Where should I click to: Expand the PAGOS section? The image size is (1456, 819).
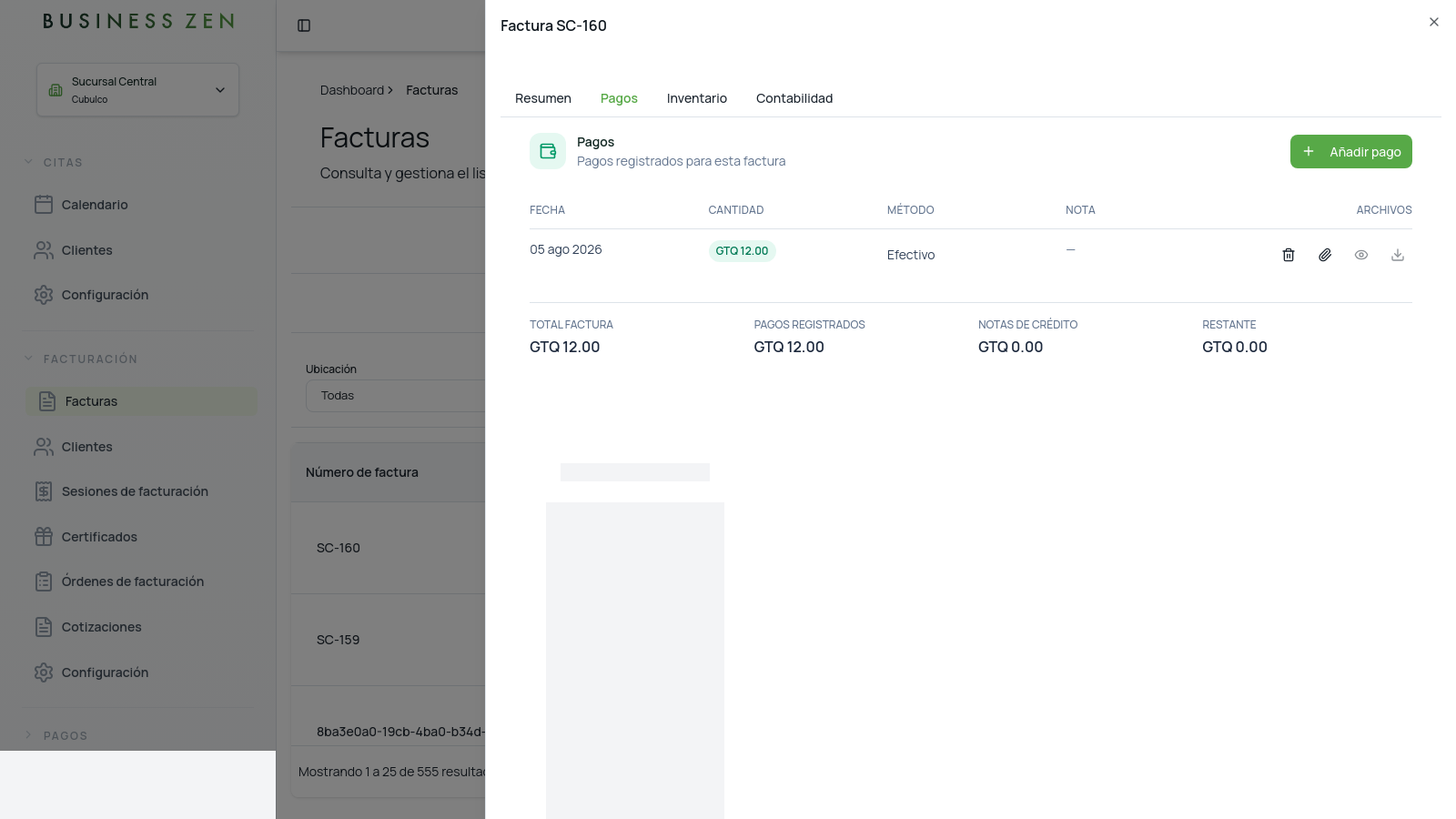coord(56,735)
